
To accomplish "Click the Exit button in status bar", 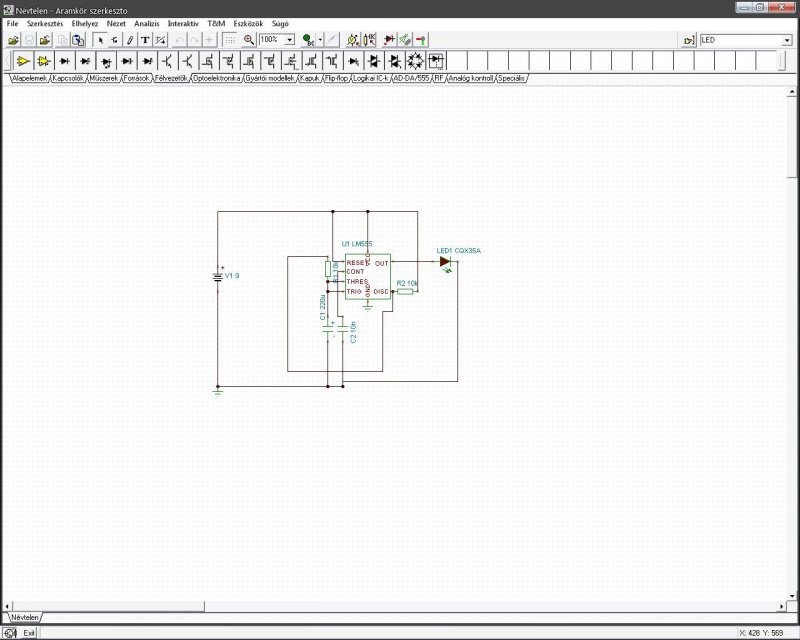I will (x=29, y=633).
